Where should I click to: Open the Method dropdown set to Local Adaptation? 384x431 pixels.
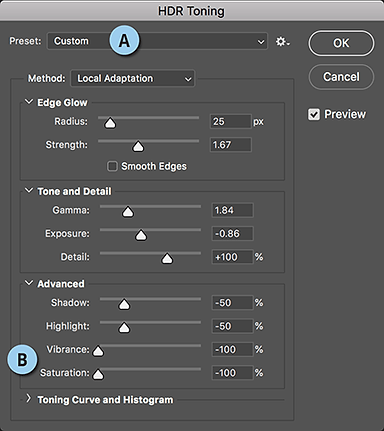tap(132, 78)
